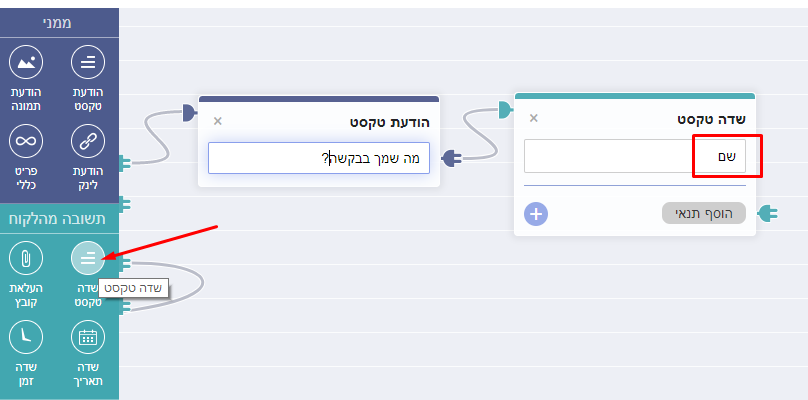Pick the paperclip file upload (העלאת קובץ) icon
This screenshot has width=808, height=400.
tap(26, 258)
